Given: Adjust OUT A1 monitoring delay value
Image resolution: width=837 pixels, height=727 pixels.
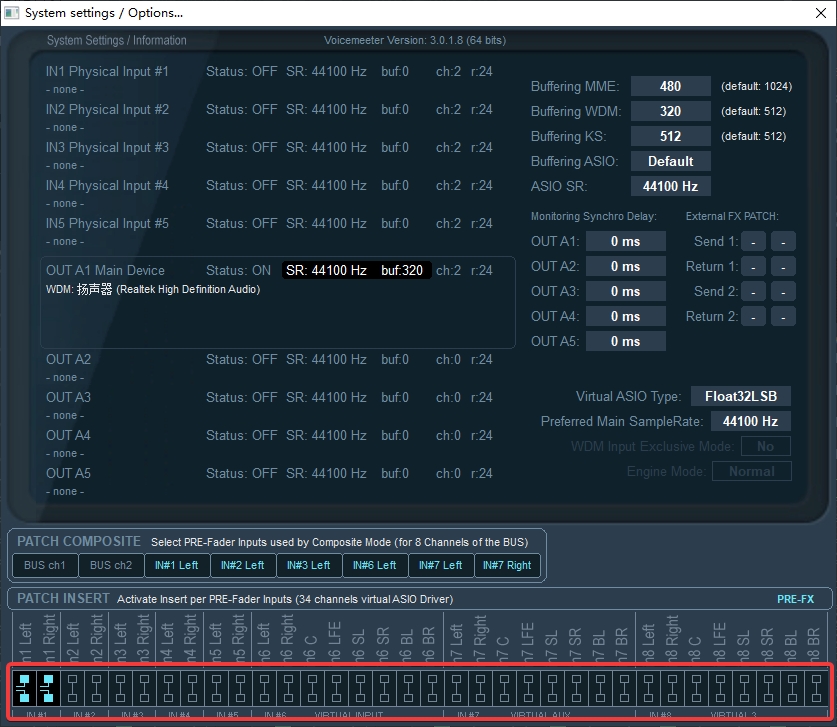Looking at the screenshot, I should pos(625,241).
